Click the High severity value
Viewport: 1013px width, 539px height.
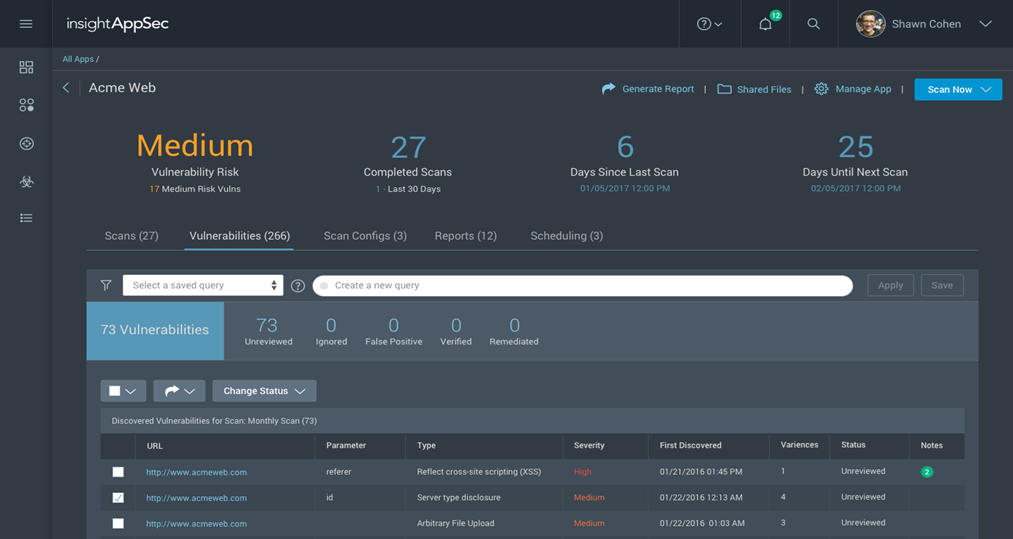point(583,472)
